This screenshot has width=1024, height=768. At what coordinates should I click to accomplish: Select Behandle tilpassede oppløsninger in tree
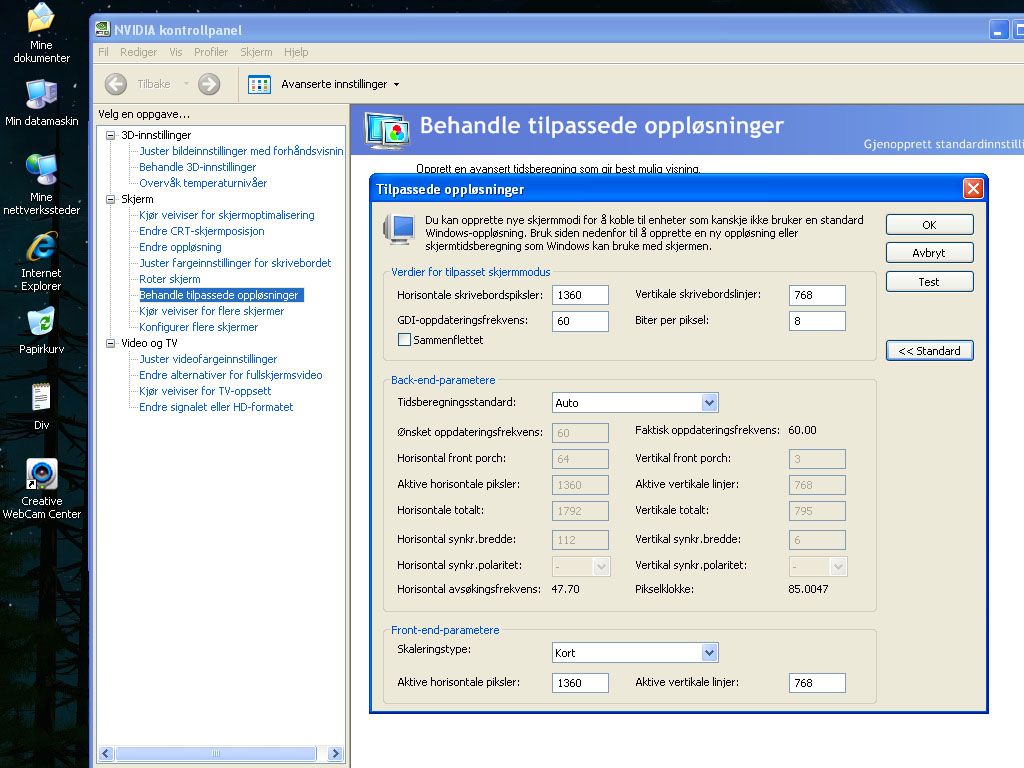coord(219,295)
